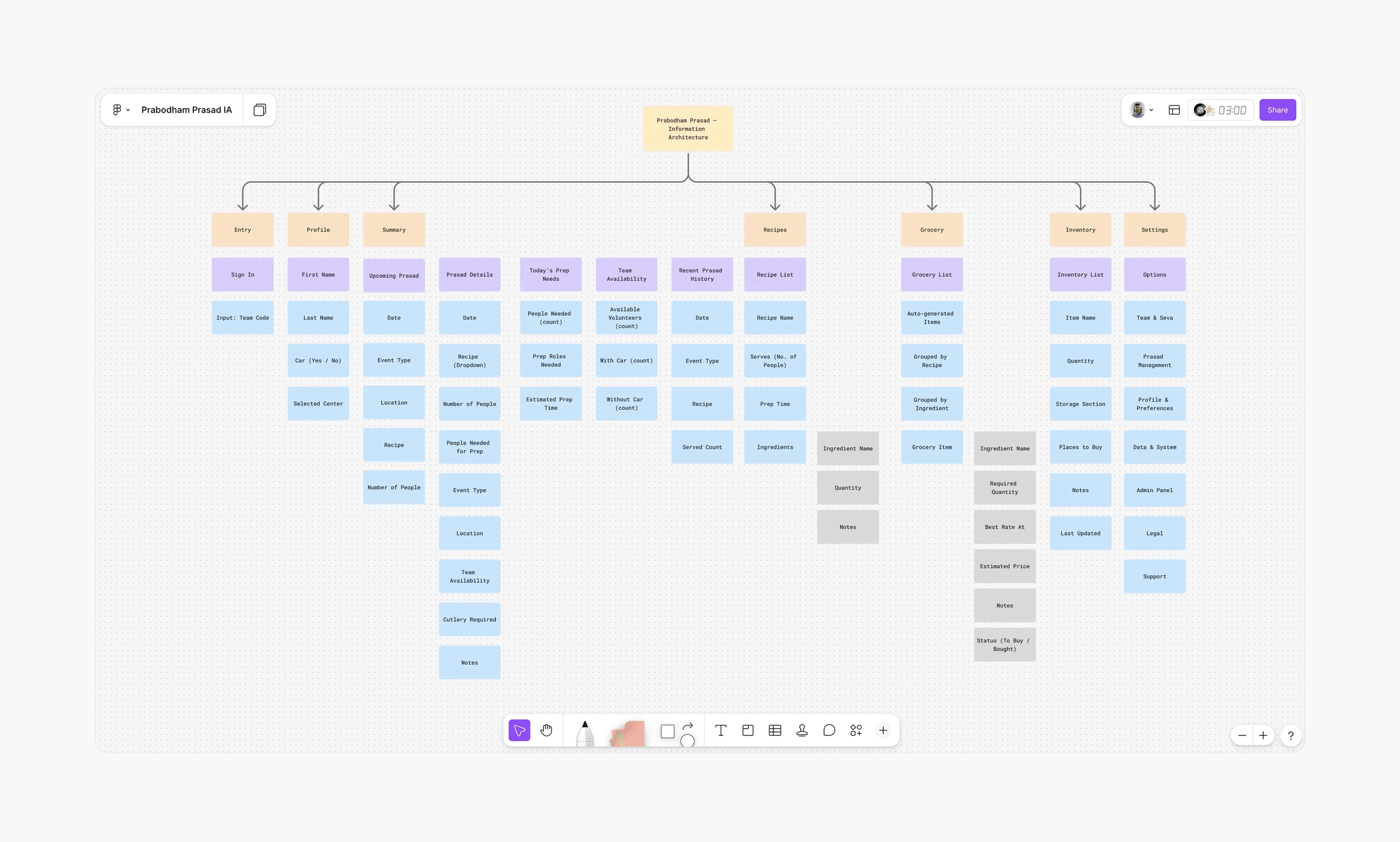
Task: Switch to the Hand pan tool
Action: (546, 730)
